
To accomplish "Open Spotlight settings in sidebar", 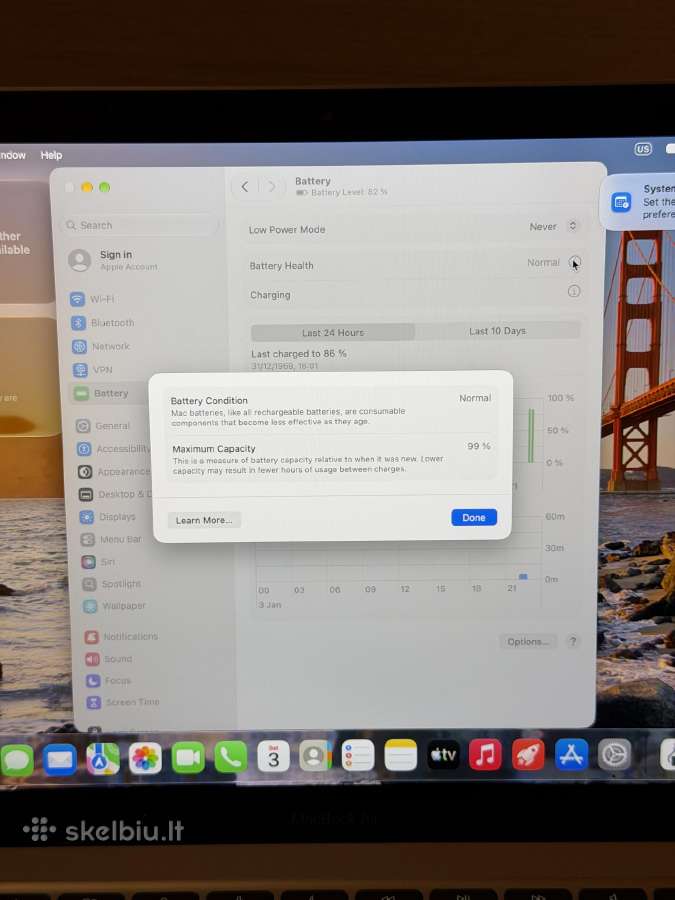I will (x=112, y=584).
